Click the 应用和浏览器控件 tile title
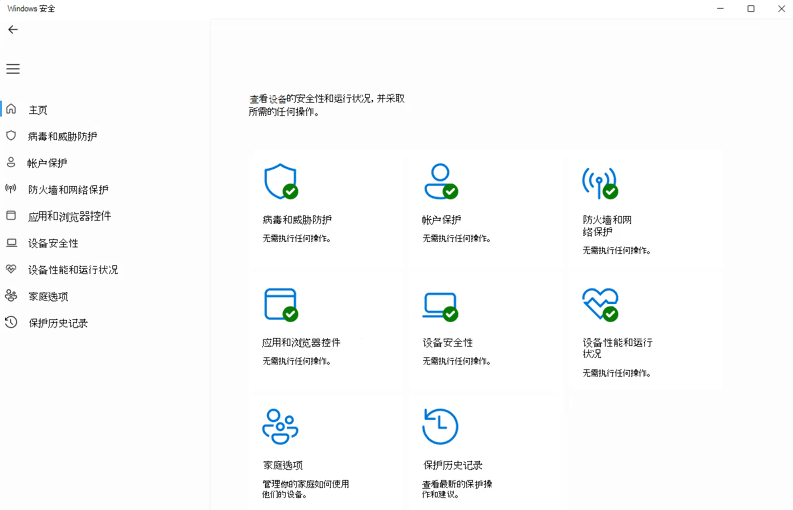 pyautogui.click(x=301, y=343)
